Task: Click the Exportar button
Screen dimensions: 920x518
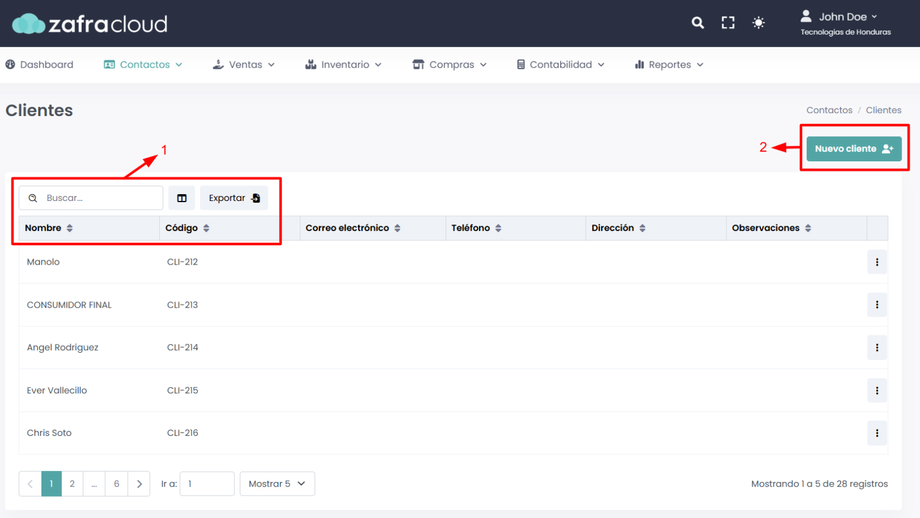Action: point(234,198)
